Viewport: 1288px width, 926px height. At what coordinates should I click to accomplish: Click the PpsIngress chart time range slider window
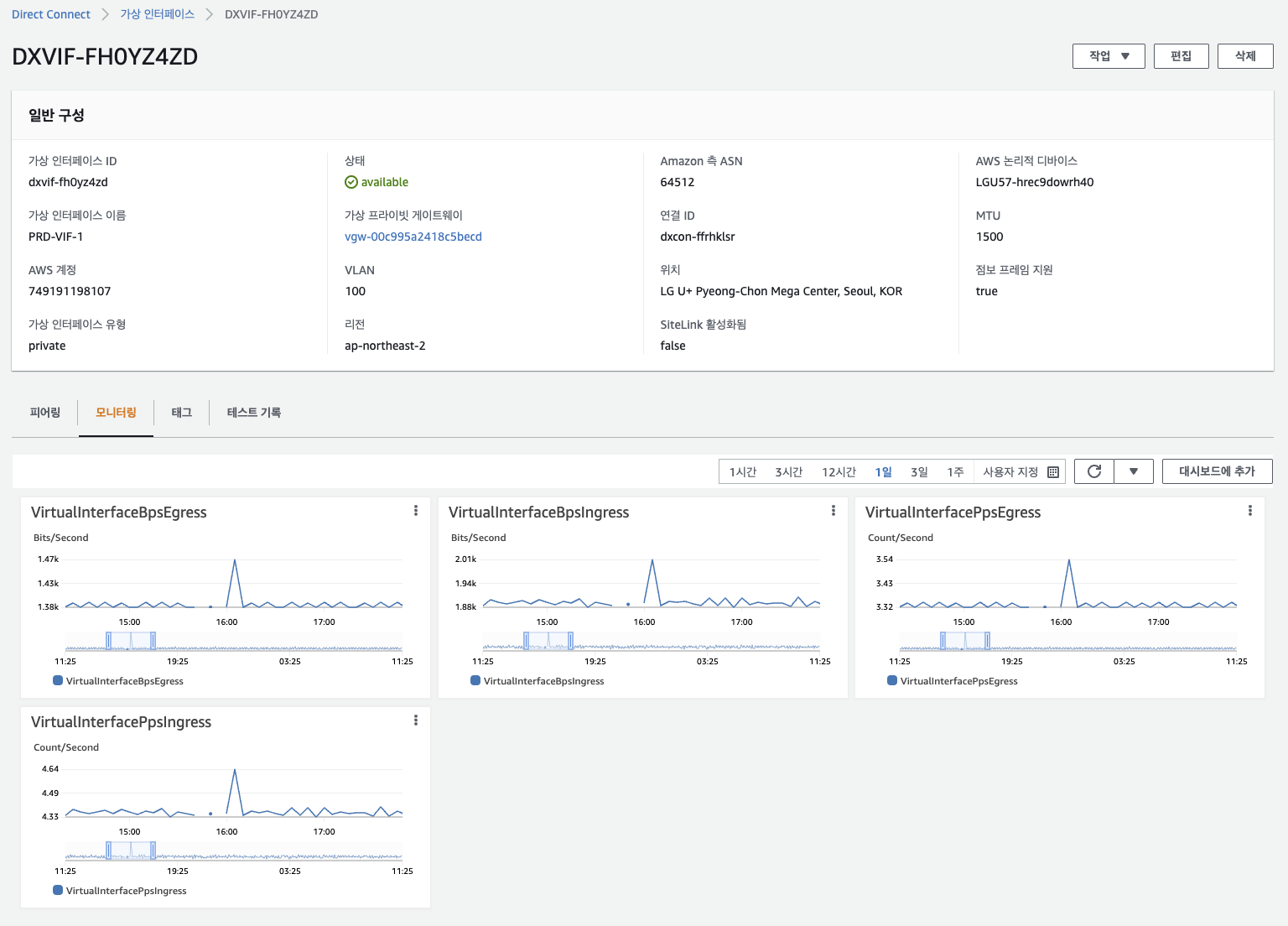[131, 851]
